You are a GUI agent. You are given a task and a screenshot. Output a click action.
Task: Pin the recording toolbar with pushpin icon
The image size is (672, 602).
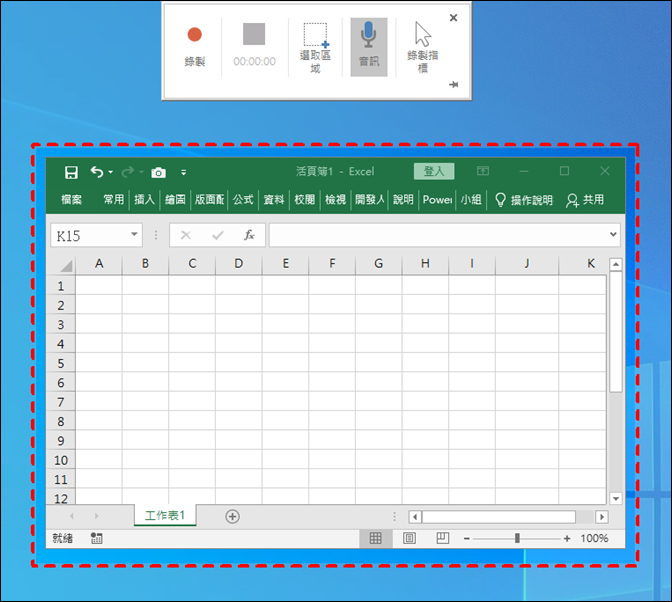(453, 84)
